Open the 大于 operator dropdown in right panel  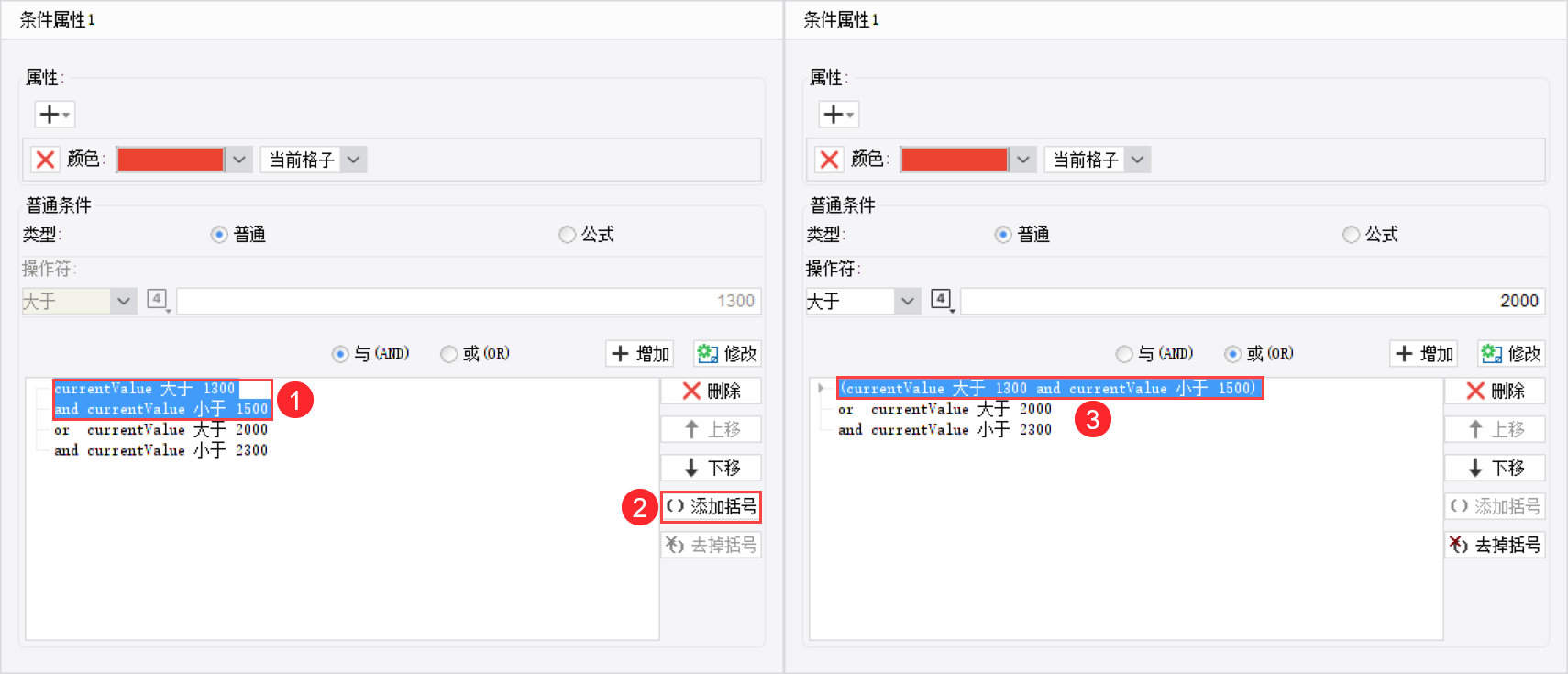click(x=863, y=301)
